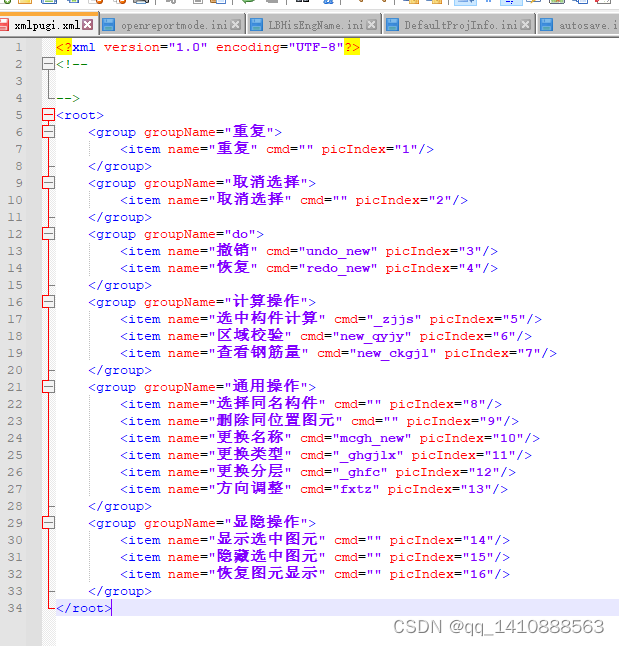Collapse the comment block on line 2
Viewport: 619px width, 646px height.
coord(48,63)
